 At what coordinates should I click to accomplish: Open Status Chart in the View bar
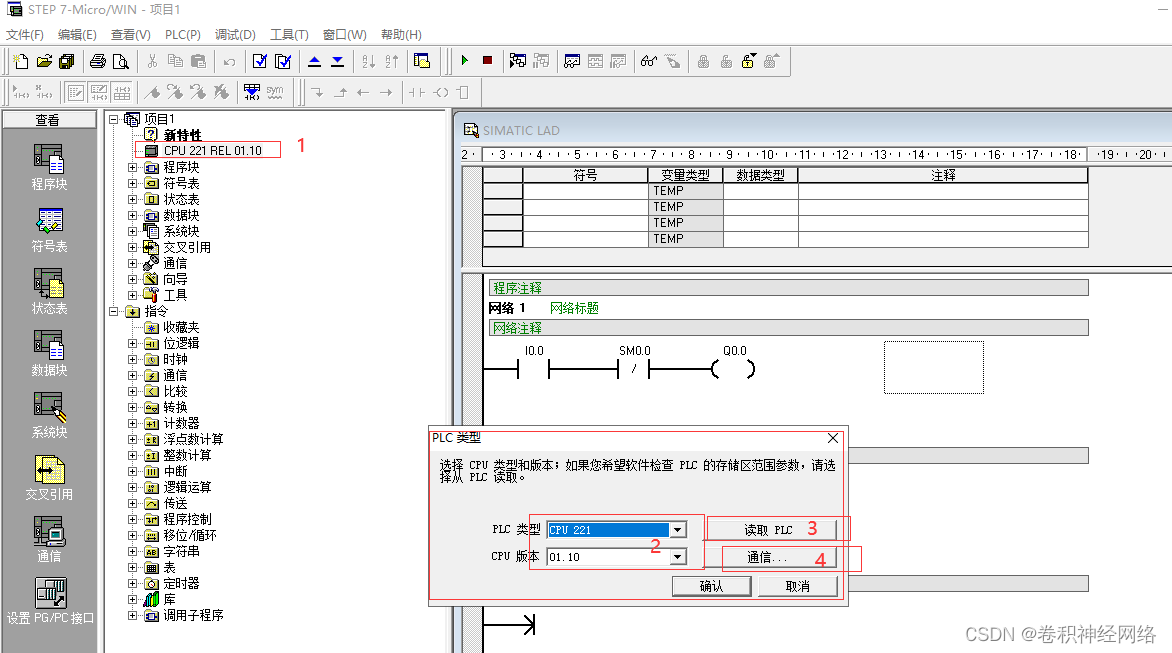pyautogui.click(x=49, y=292)
